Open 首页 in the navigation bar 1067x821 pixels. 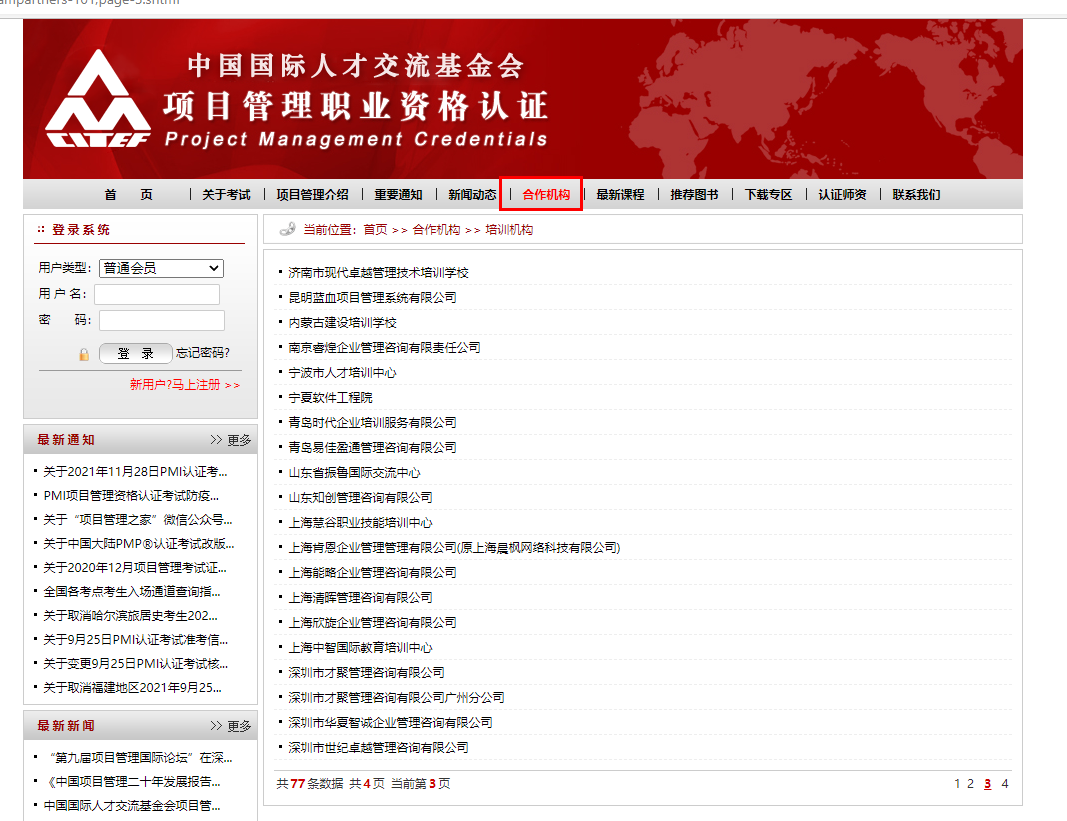128,195
